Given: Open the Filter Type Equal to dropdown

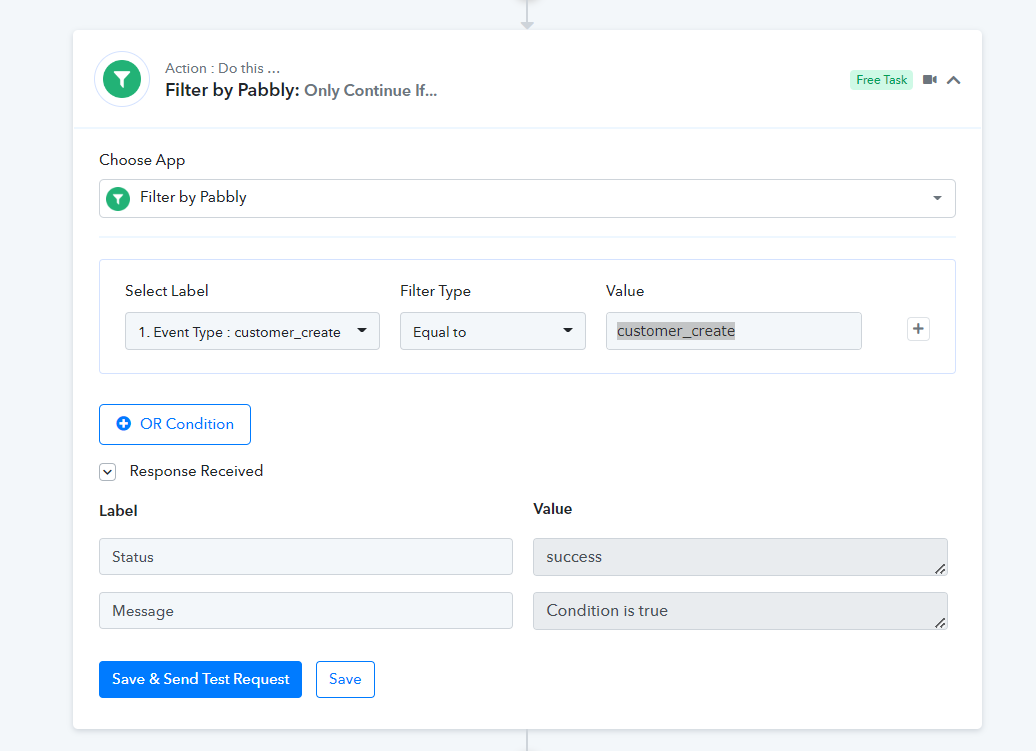Looking at the screenshot, I should tap(493, 331).
